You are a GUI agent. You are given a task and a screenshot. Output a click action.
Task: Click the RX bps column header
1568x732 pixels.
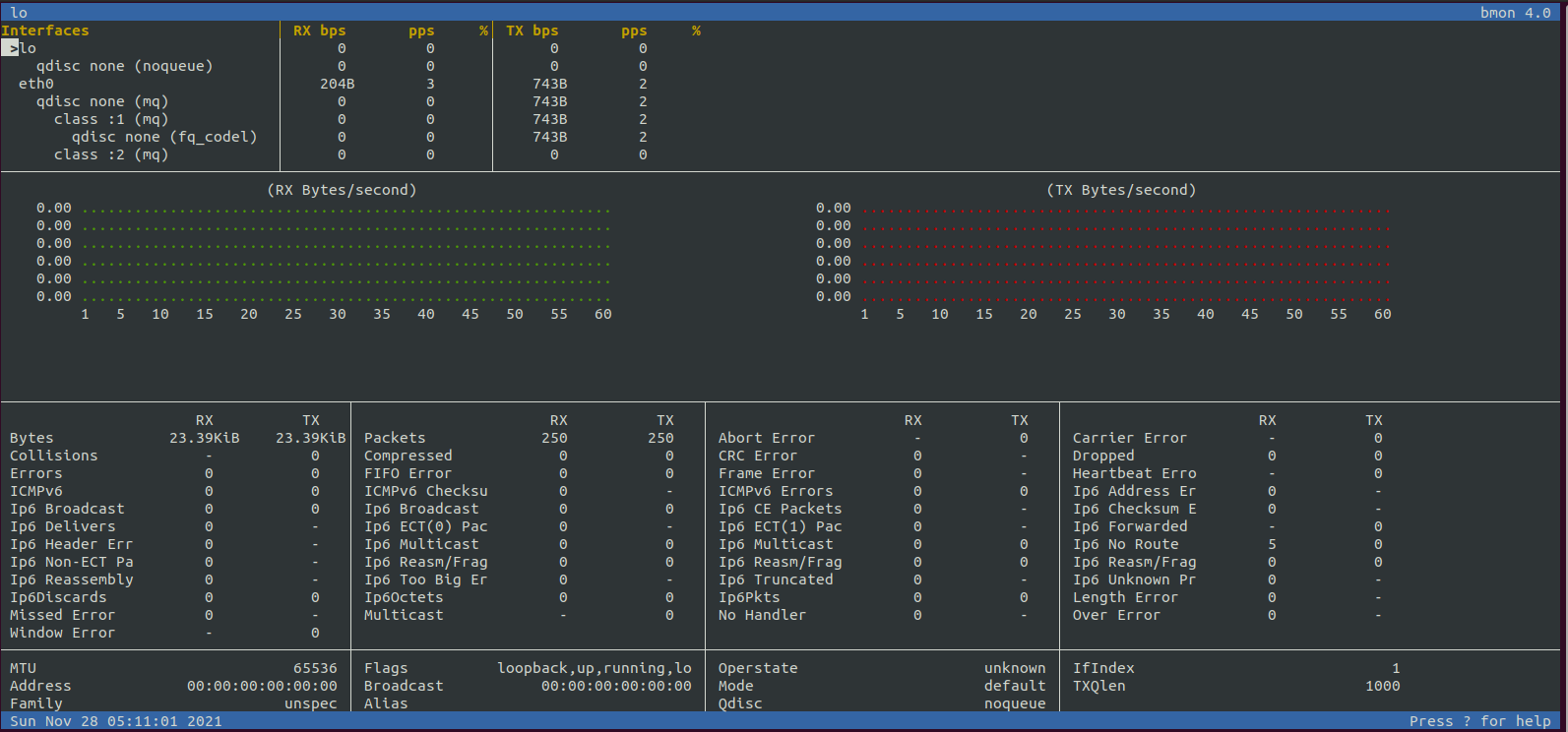coord(320,30)
